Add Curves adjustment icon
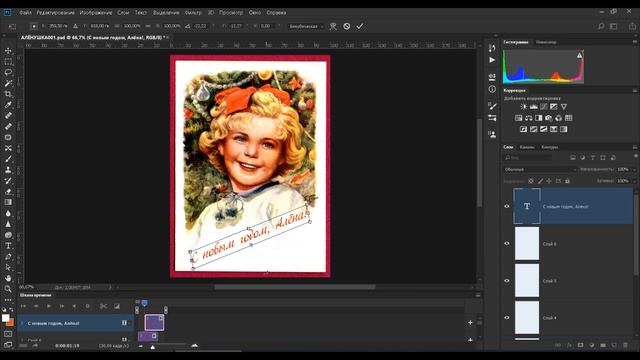The width and height of the screenshot is (640, 360). [x=544, y=107]
